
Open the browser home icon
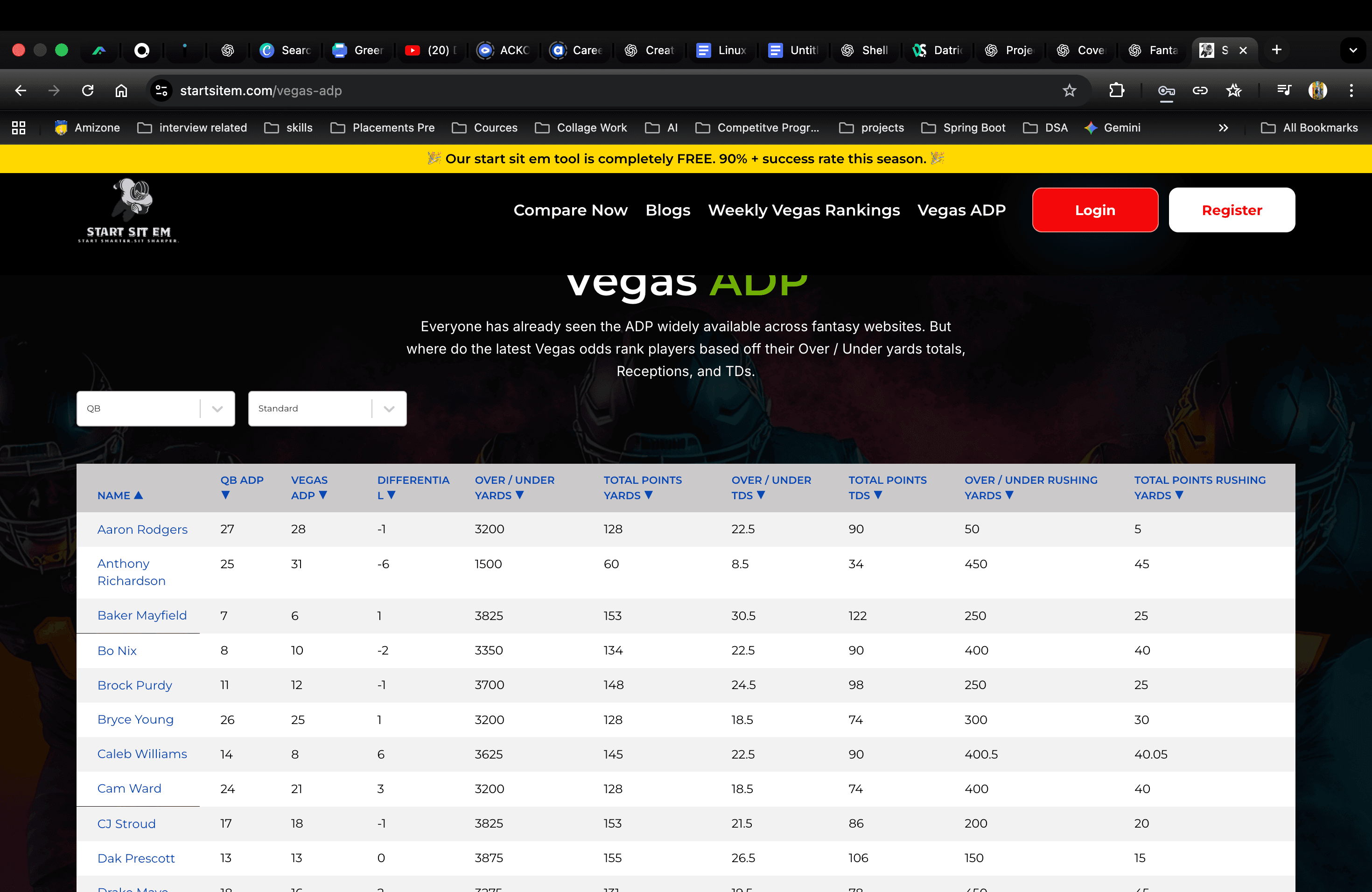point(121,91)
